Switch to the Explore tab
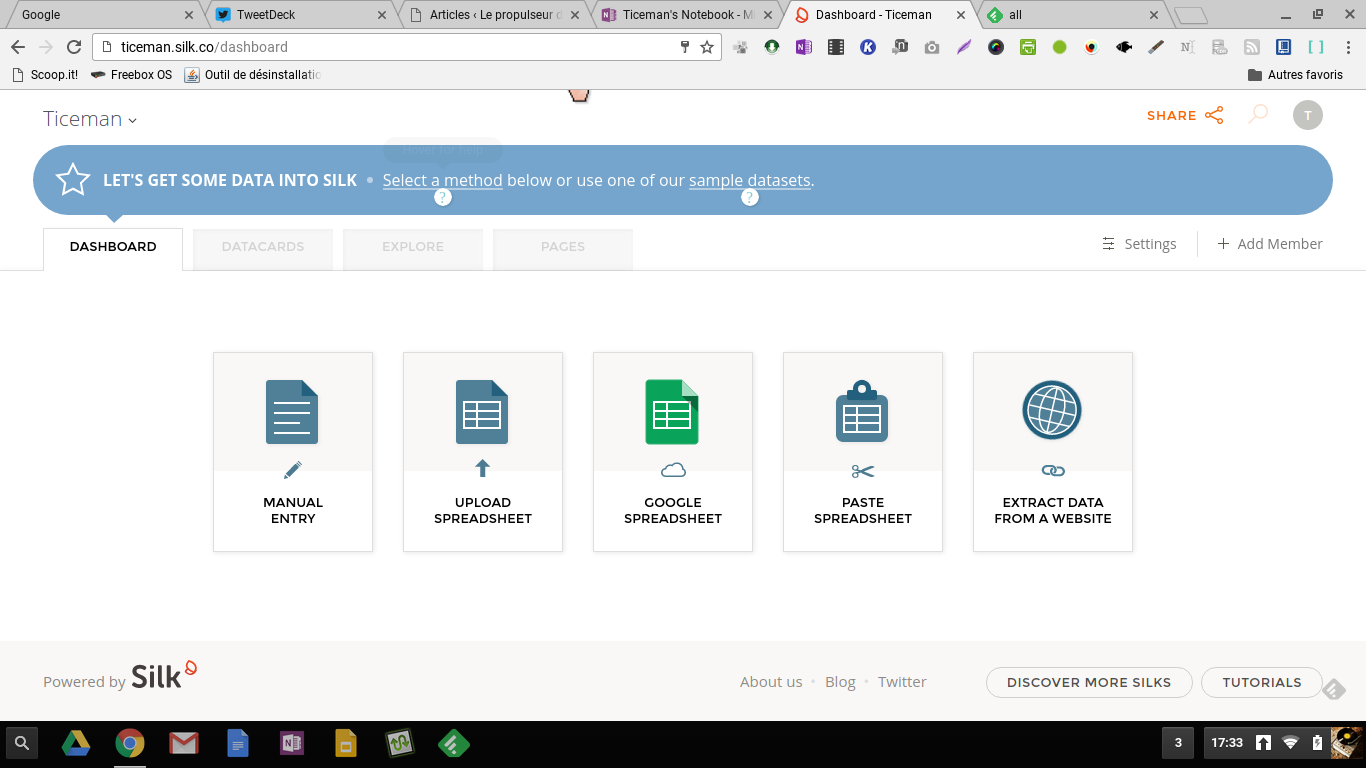 click(x=413, y=249)
